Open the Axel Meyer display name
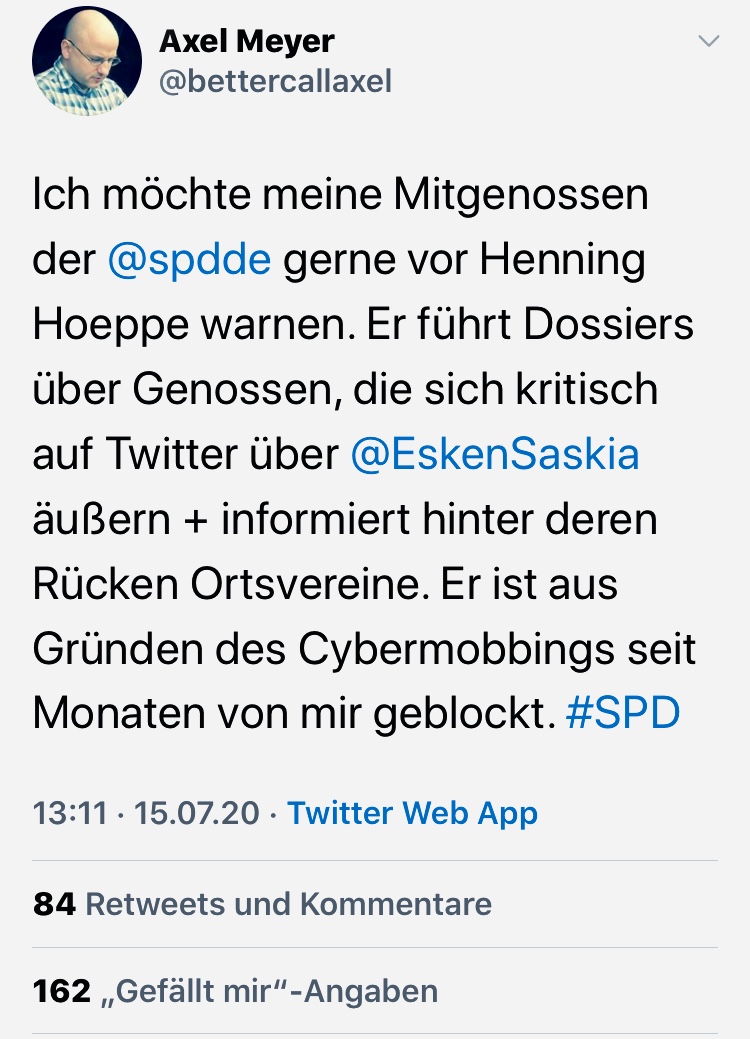 pos(247,41)
